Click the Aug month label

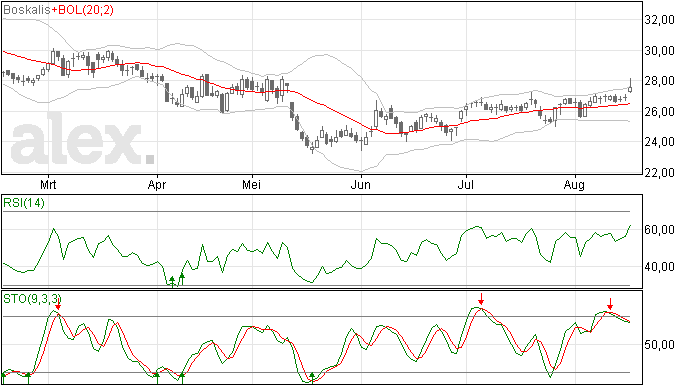click(x=575, y=185)
